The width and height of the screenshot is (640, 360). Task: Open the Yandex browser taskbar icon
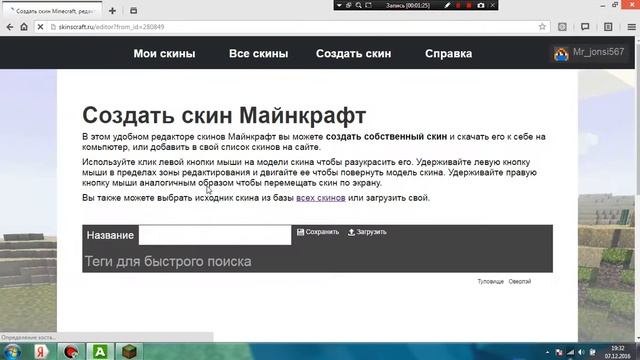(x=40, y=351)
